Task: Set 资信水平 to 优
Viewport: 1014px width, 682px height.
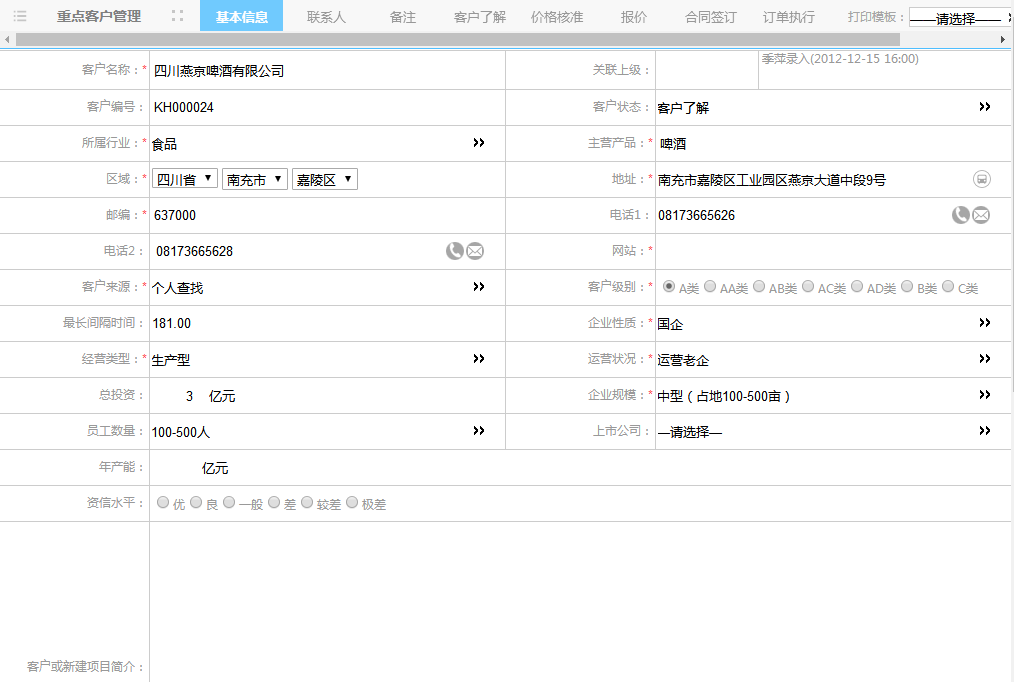Action: 163,502
